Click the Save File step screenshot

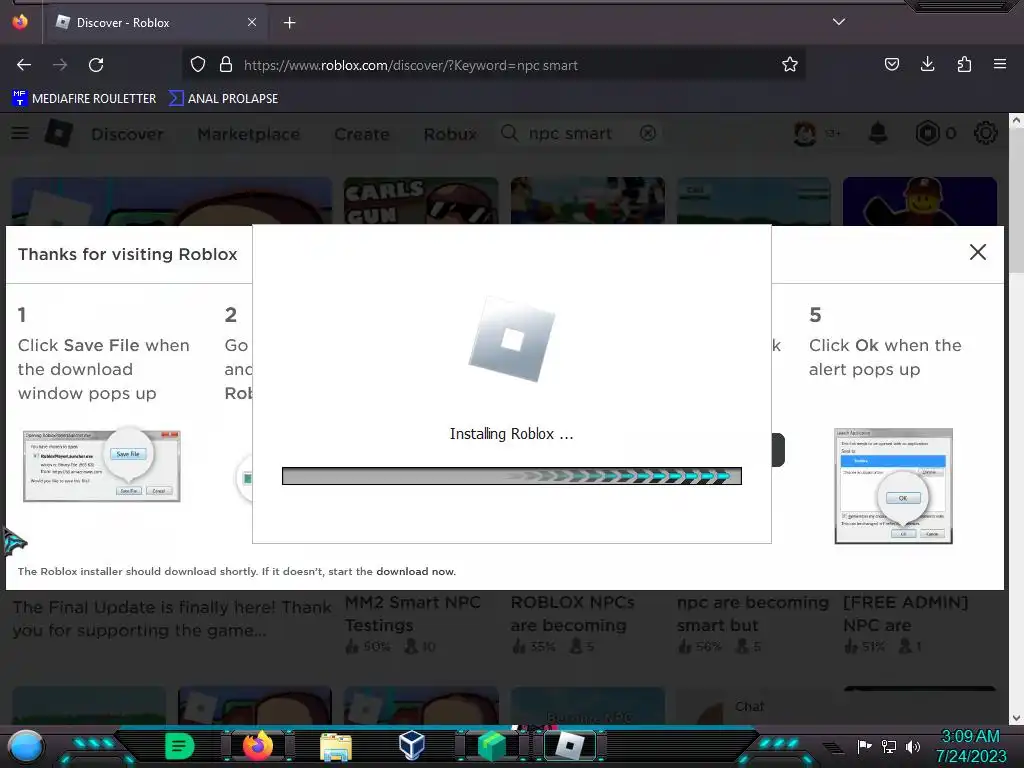[x=101, y=466]
